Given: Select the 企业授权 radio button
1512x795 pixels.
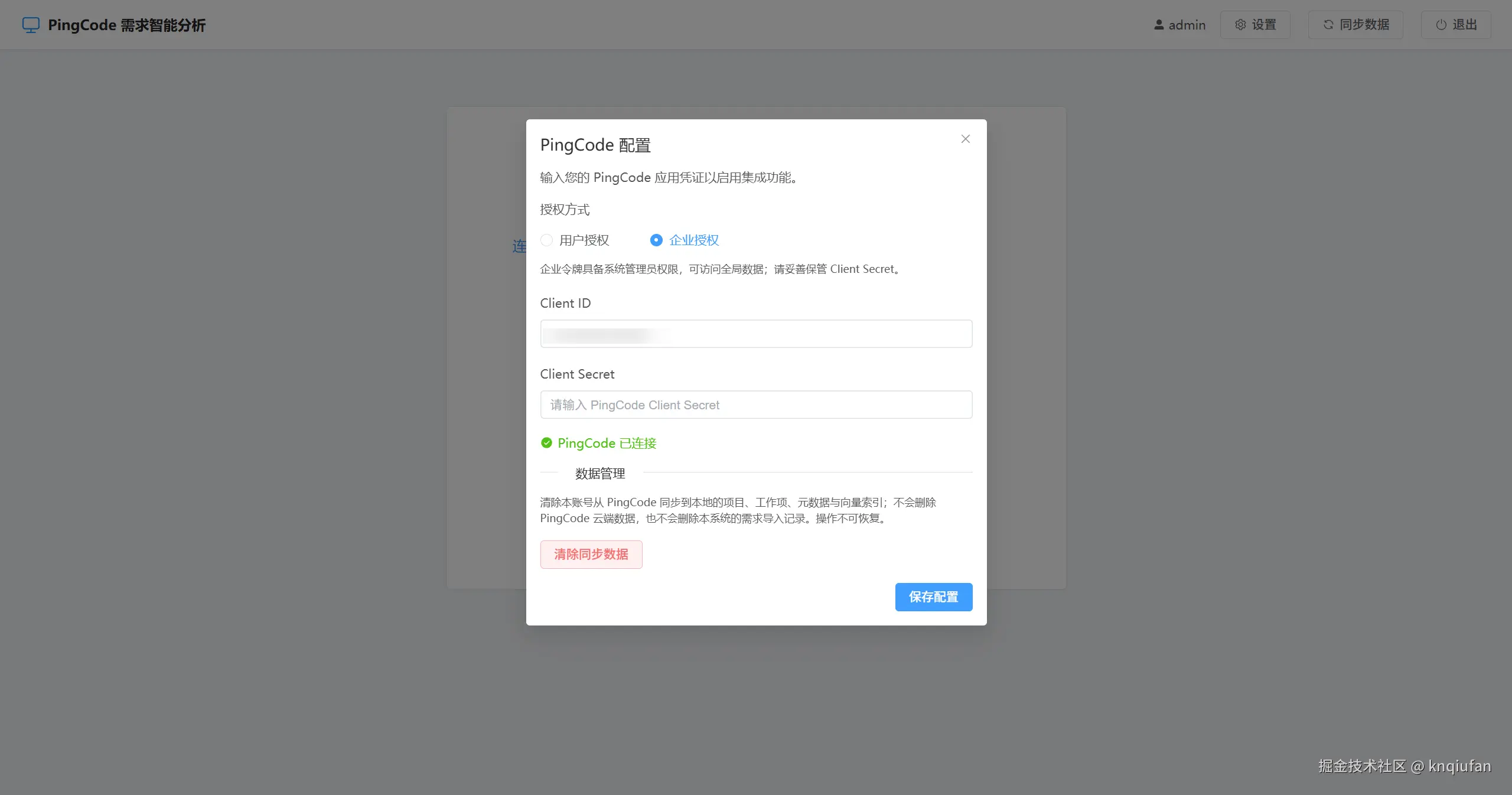Looking at the screenshot, I should (656, 240).
